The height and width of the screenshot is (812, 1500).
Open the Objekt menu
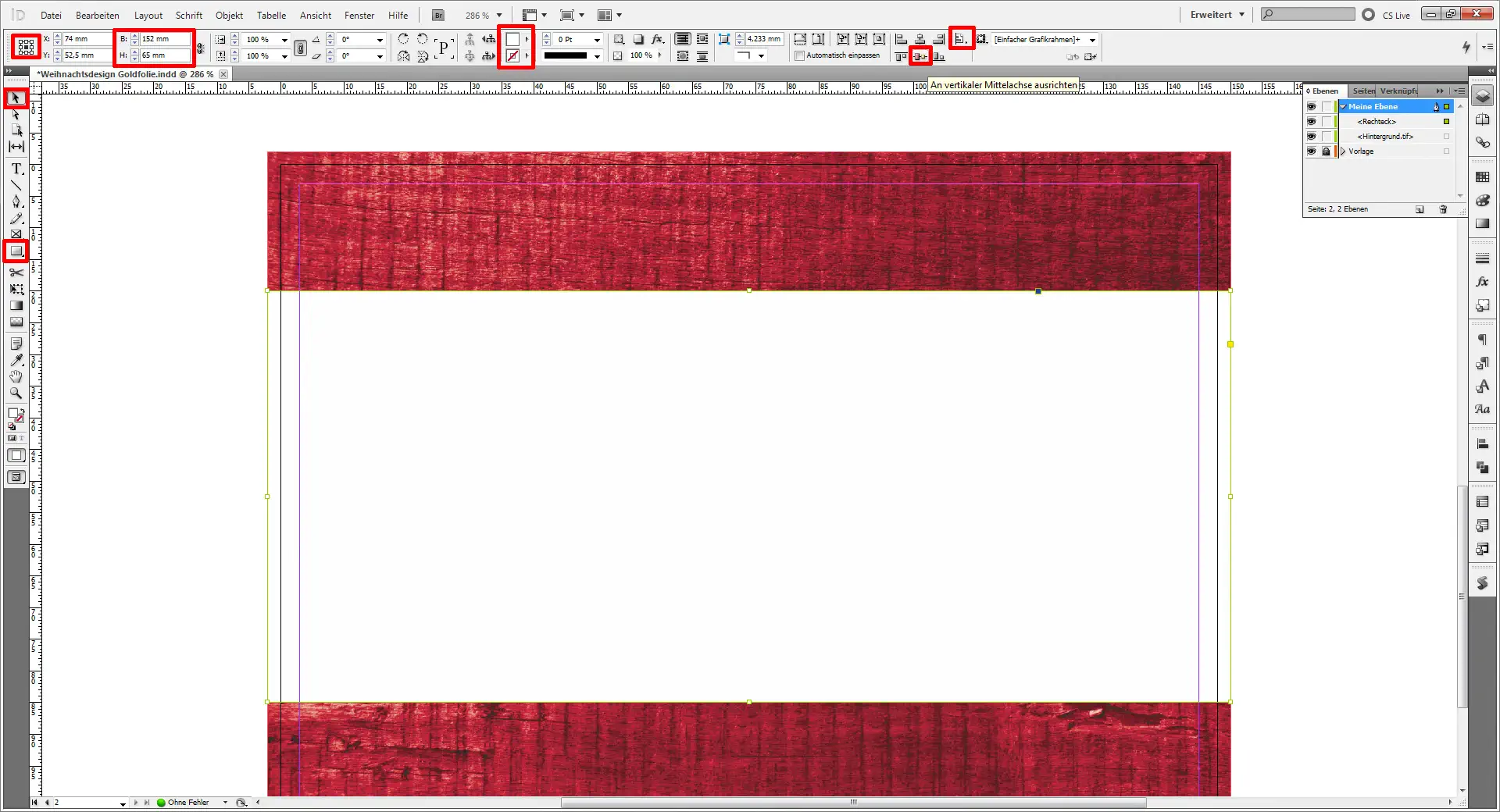tap(228, 15)
